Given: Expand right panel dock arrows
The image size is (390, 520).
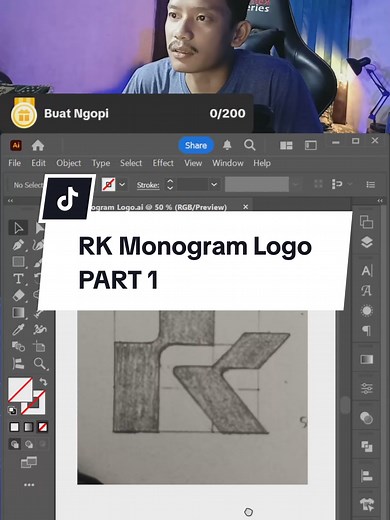Looking at the screenshot, I should point(380,201).
